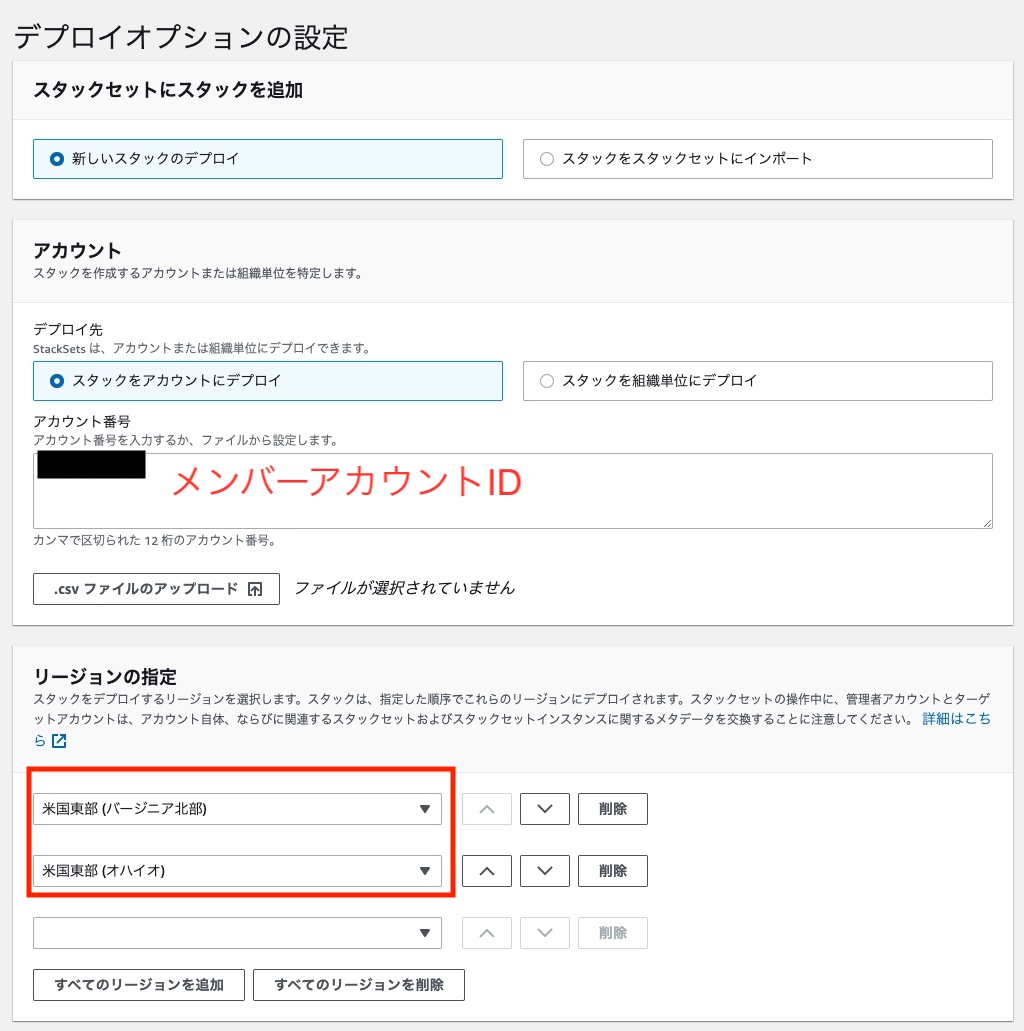Screen dimensions: 1024x1031
Task: Choose スタックを組織単位にデプロイ radio option
Action: point(758,381)
